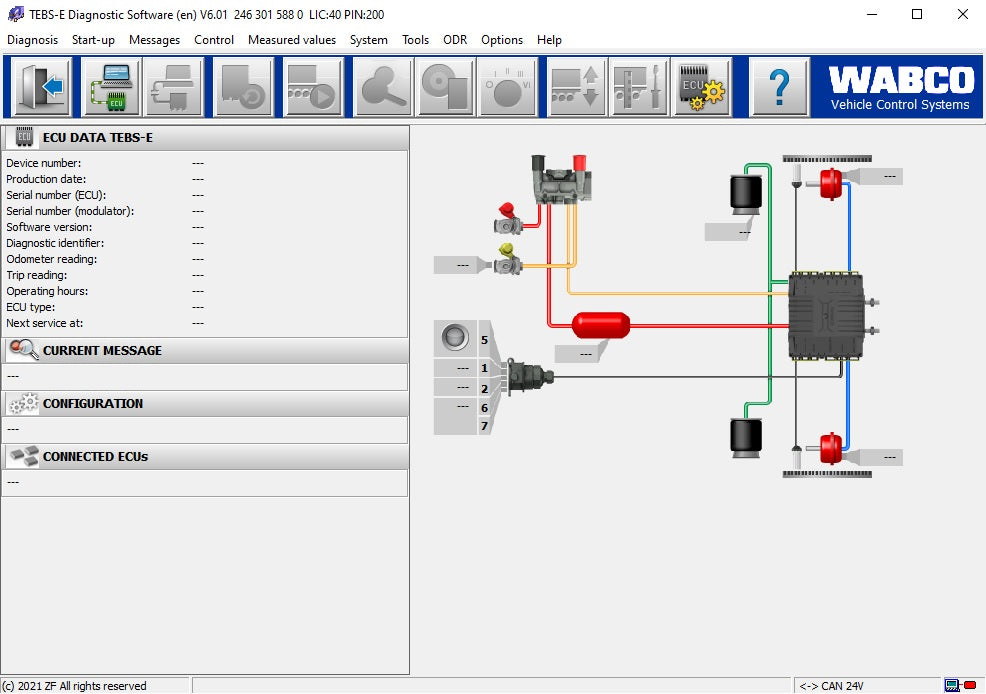Click the trailer reset toolbar icon

244,87
